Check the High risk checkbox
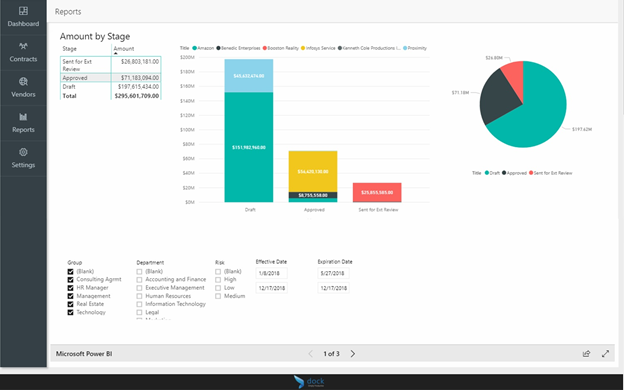The image size is (624, 390). pyautogui.click(x=218, y=280)
